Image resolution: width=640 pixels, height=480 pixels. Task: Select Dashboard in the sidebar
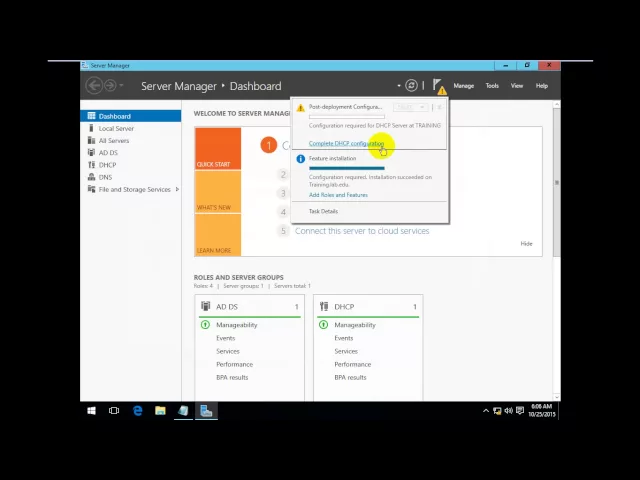coord(131,116)
